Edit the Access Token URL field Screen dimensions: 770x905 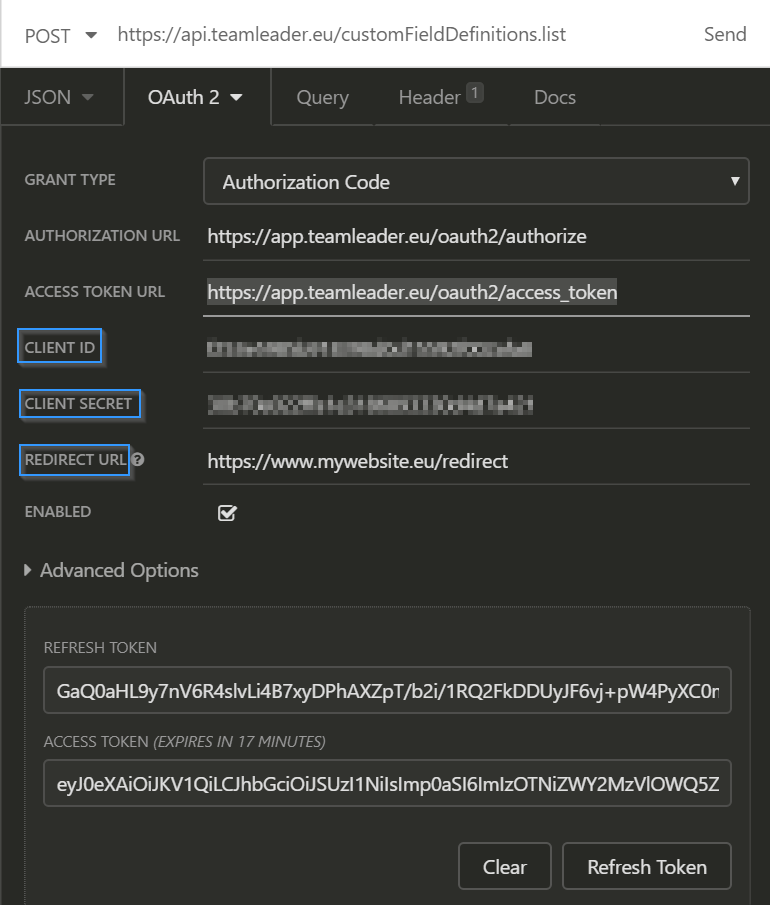pyautogui.click(x=476, y=293)
